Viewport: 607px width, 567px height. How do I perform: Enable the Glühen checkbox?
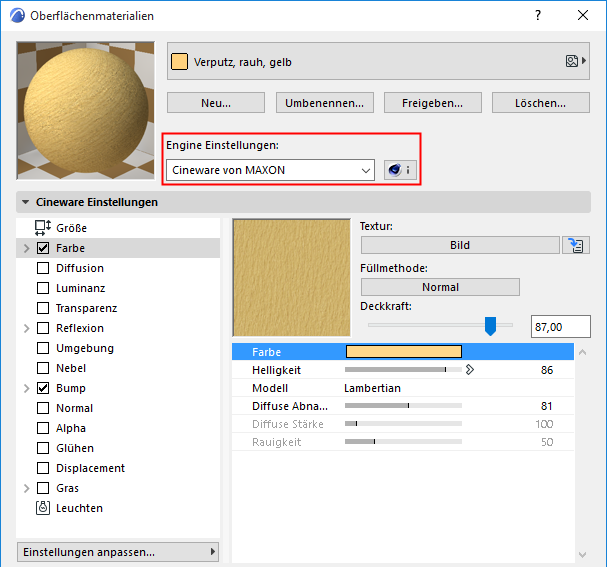point(43,448)
